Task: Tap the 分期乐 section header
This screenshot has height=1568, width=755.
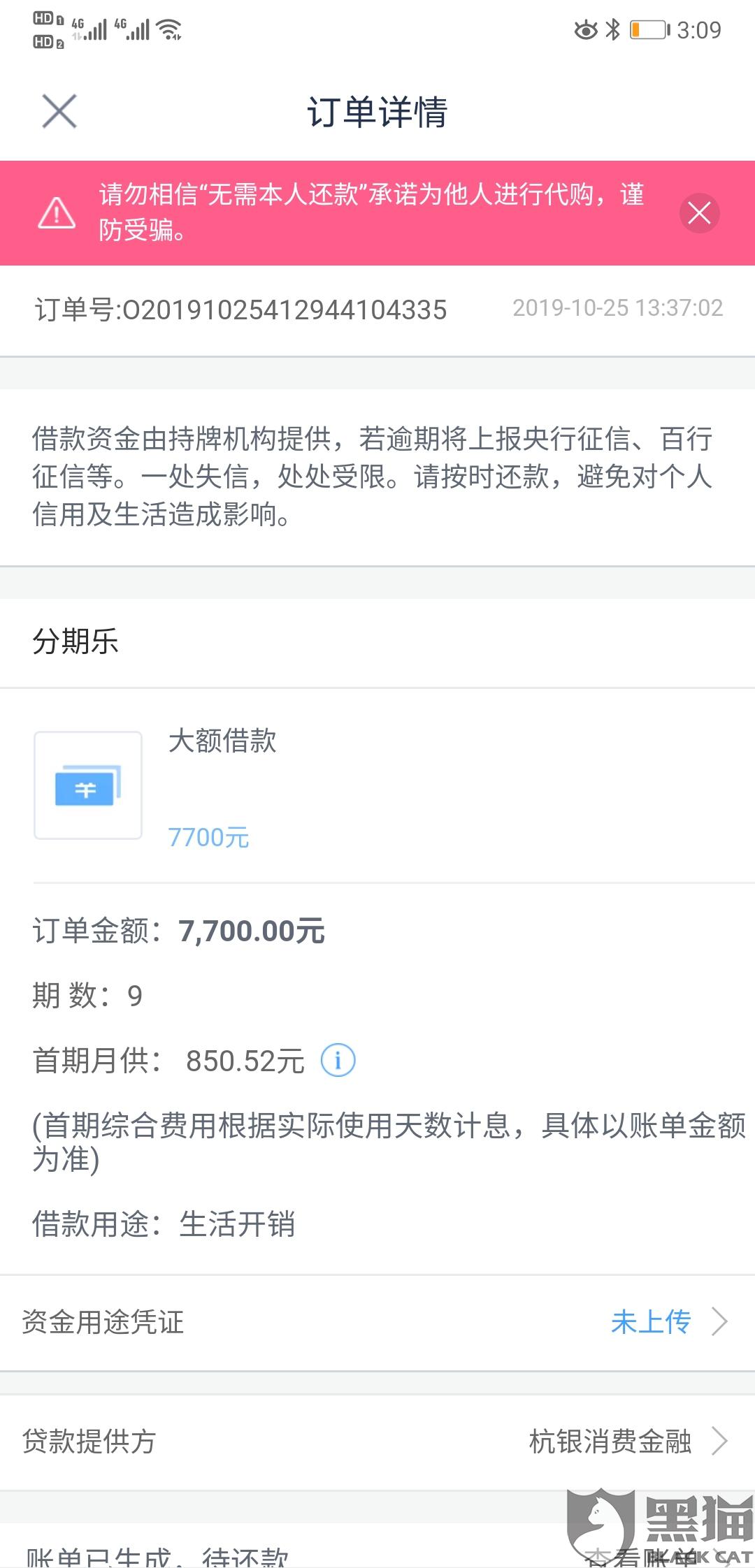Action: (x=75, y=641)
